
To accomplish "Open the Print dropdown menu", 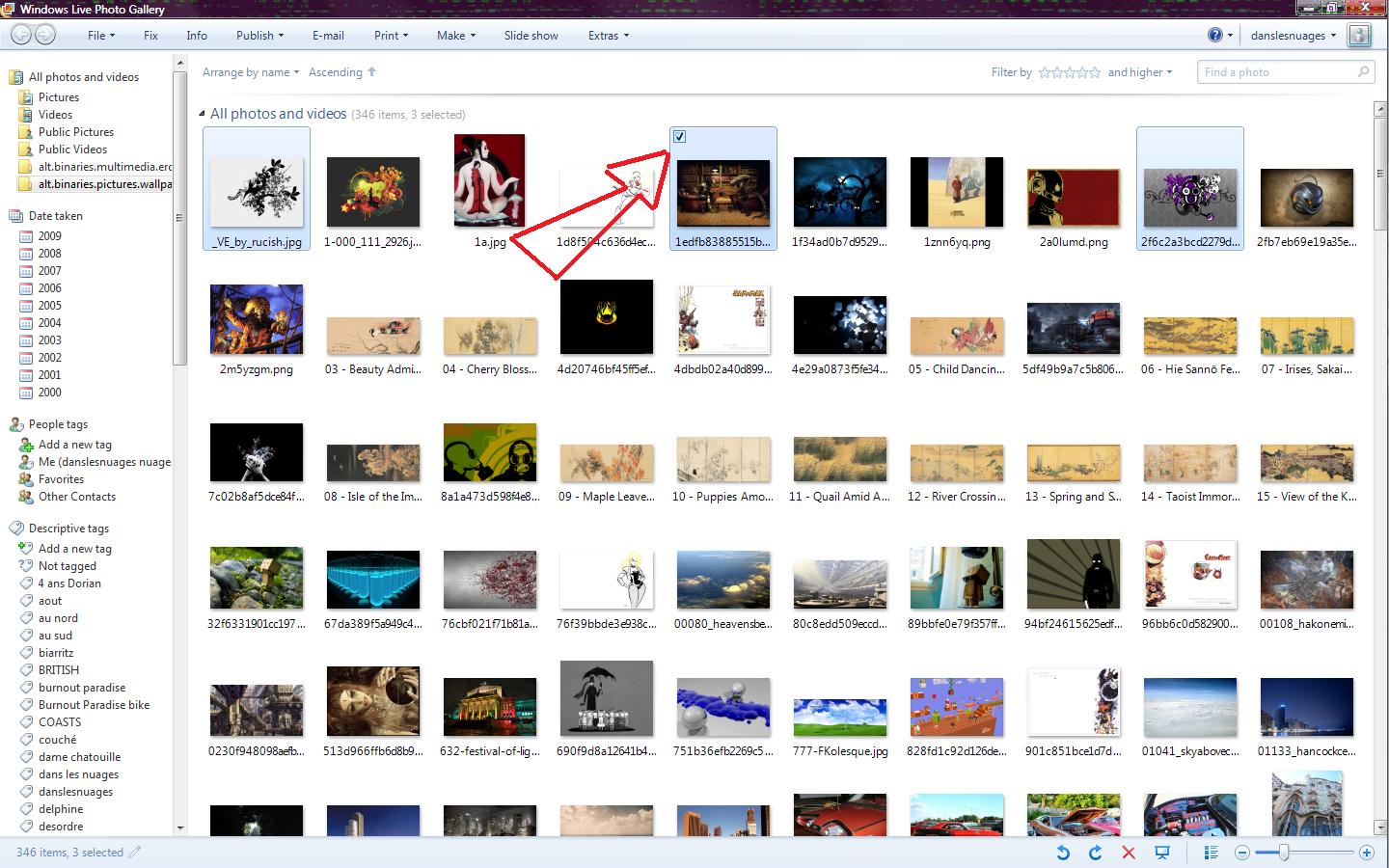I will click(x=392, y=36).
